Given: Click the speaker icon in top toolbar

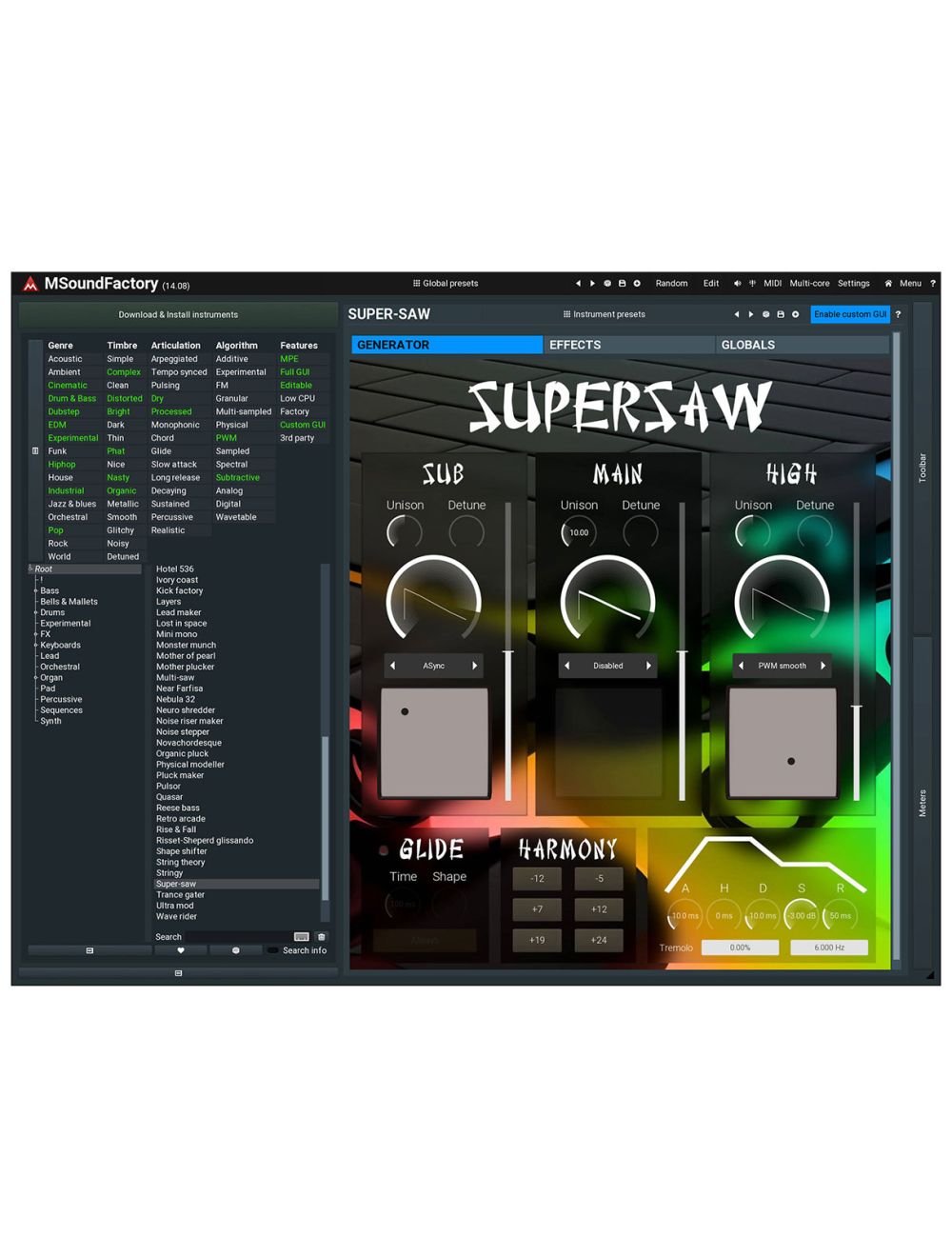Looking at the screenshot, I should (737, 283).
